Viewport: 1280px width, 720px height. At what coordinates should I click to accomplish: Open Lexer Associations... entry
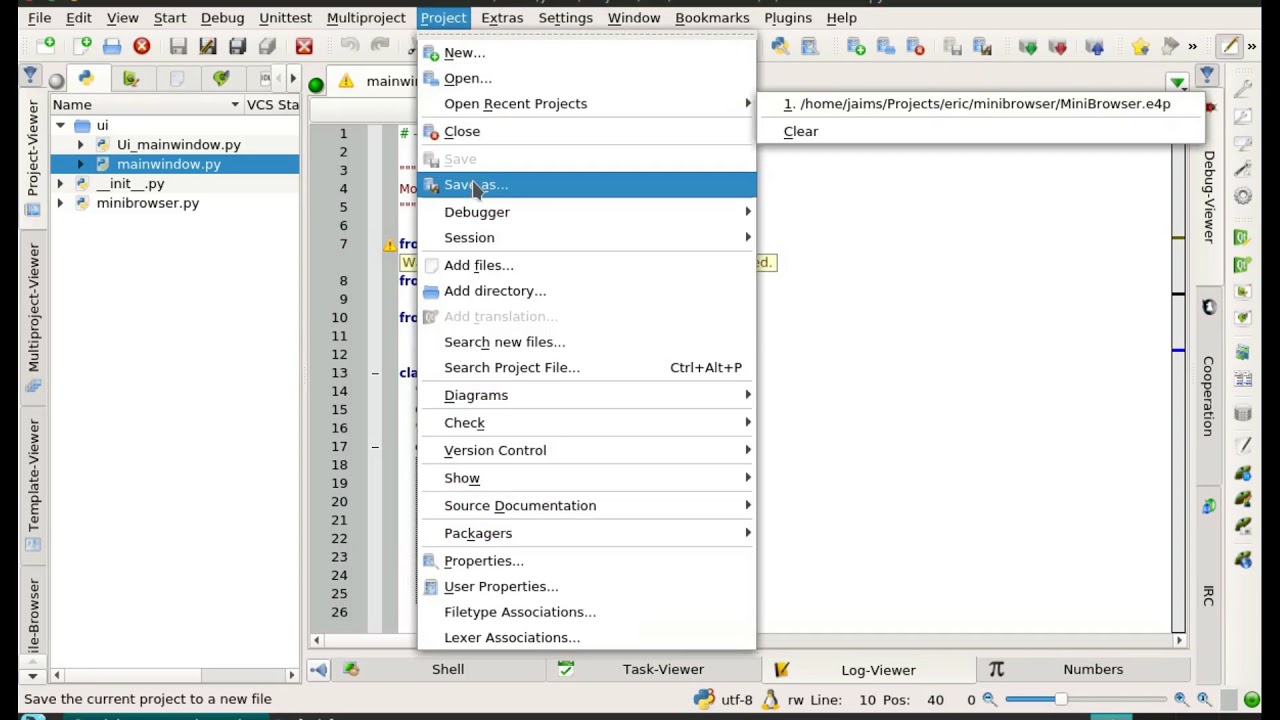587,638
